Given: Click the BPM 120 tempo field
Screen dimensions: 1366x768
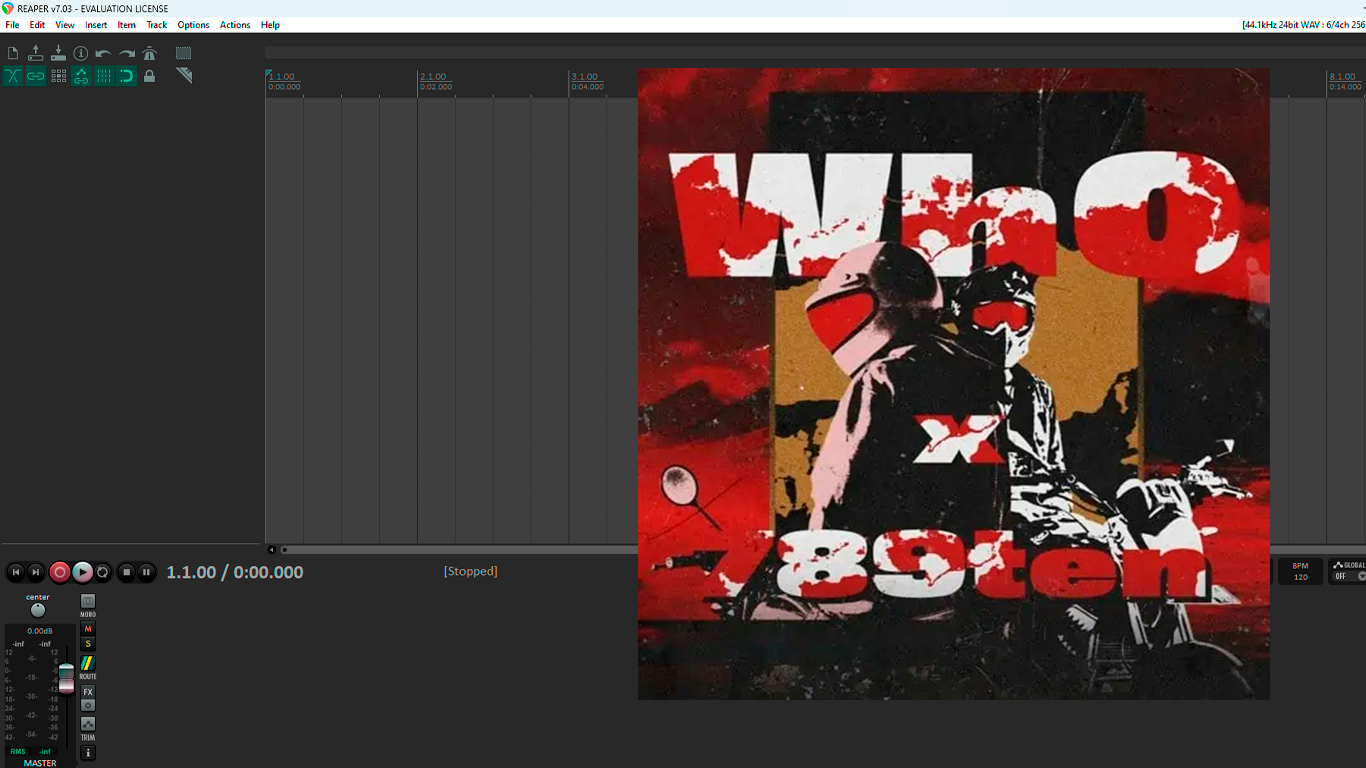Looking at the screenshot, I should (x=1301, y=571).
